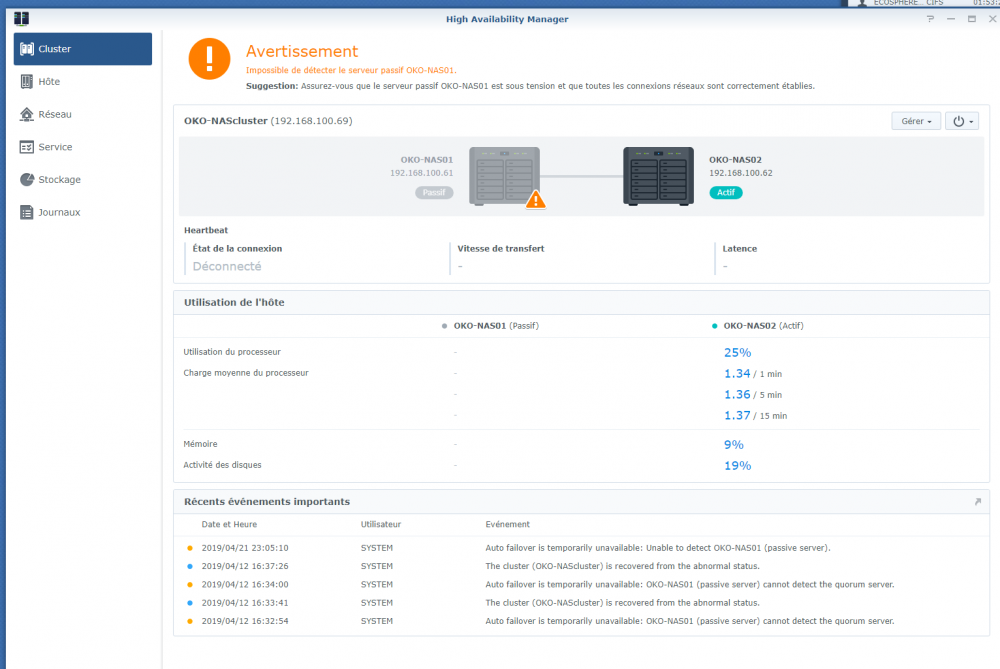
Task: Click the Service checklist icon
Action: point(27,147)
